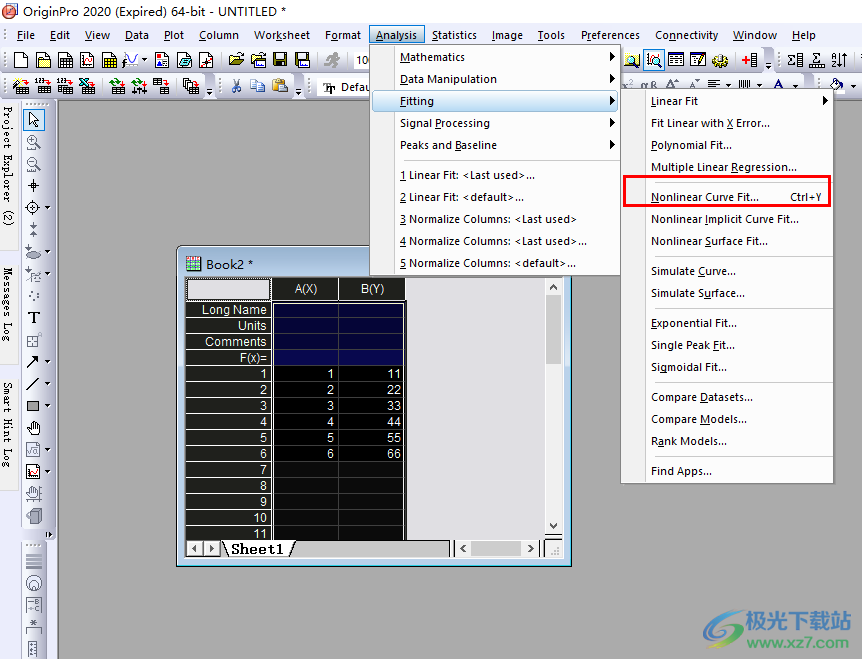This screenshot has height=659, width=862.
Task: Switch to the Sheet1 worksheet tab
Action: [257, 549]
